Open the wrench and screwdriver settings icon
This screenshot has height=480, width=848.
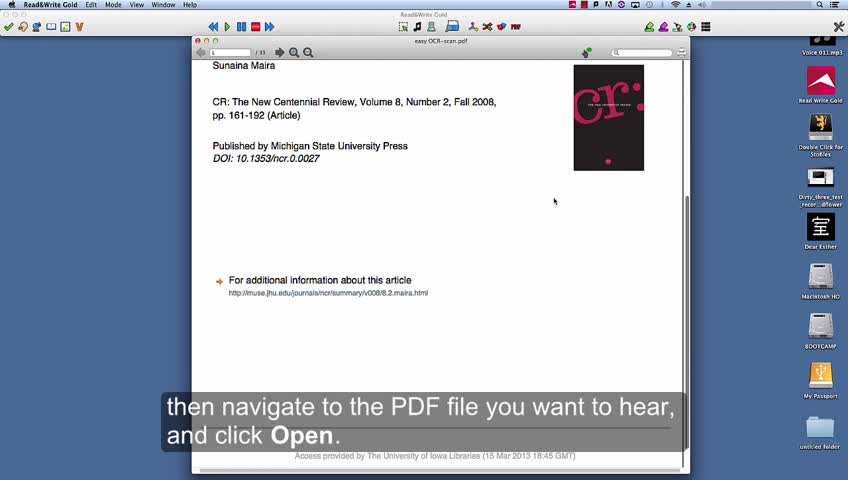click(487, 26)
